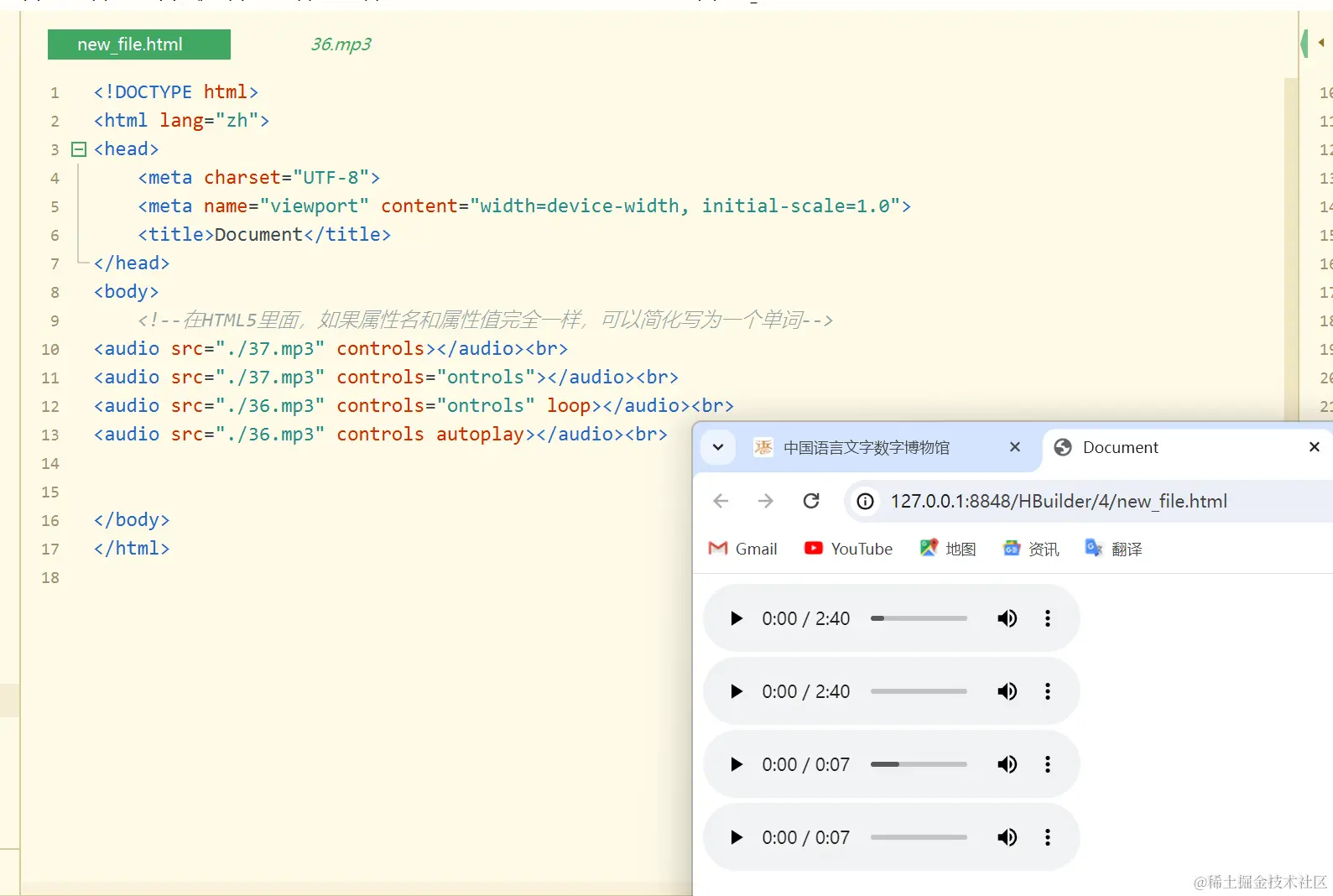This screenshot has height=896, width=1333.
Task: Expand the right side panel arrow
Action: [1320, 43]
